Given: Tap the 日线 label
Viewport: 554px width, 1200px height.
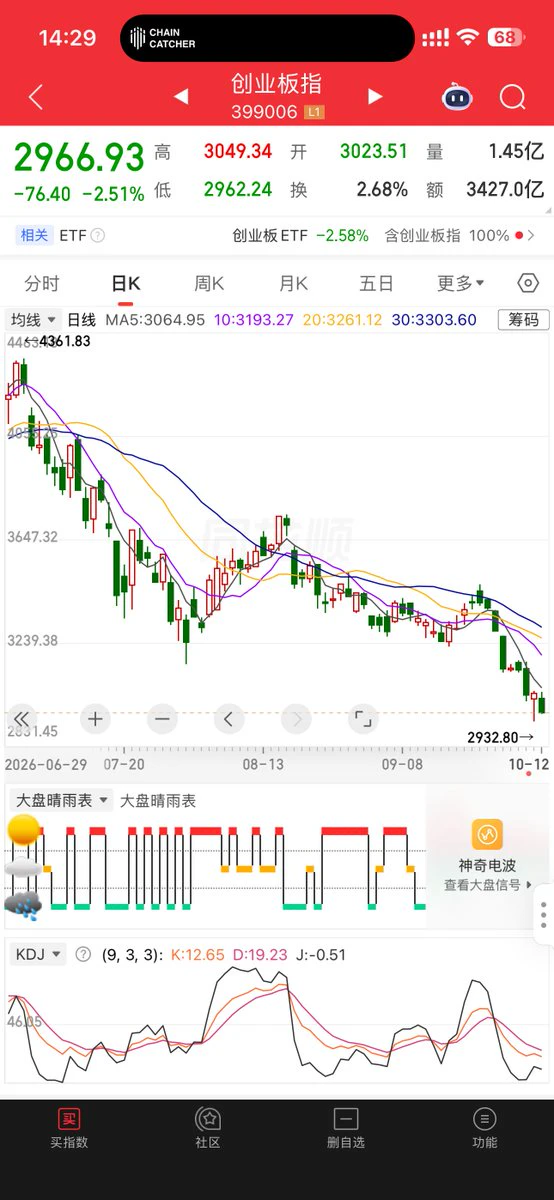Looking at the screenshot, I should pos(81,320).
